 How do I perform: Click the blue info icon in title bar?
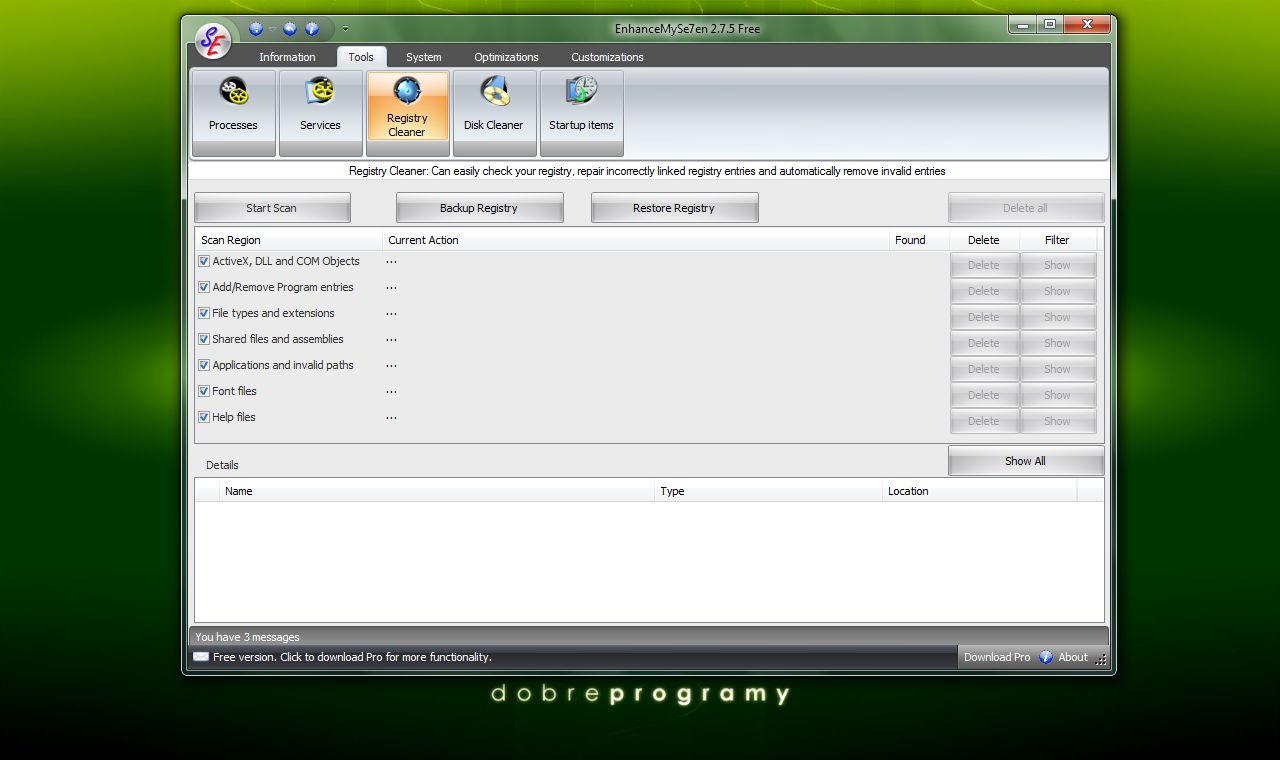pos(312,29)
